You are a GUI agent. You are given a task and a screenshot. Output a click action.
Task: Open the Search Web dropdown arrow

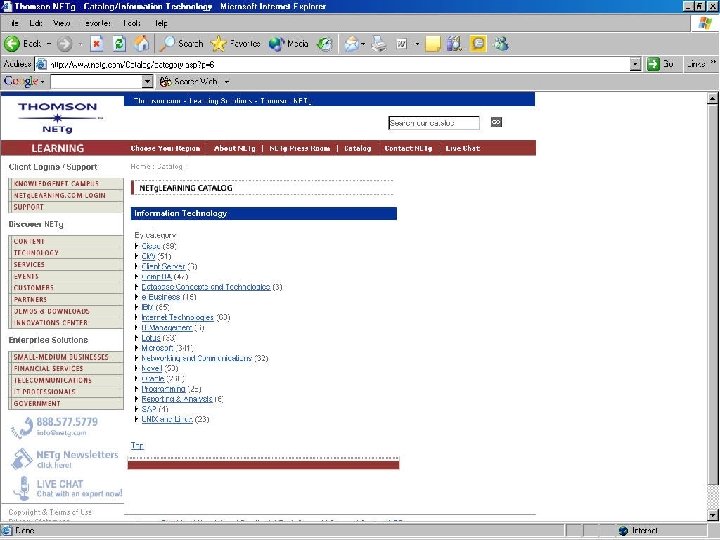coord(227,82)
